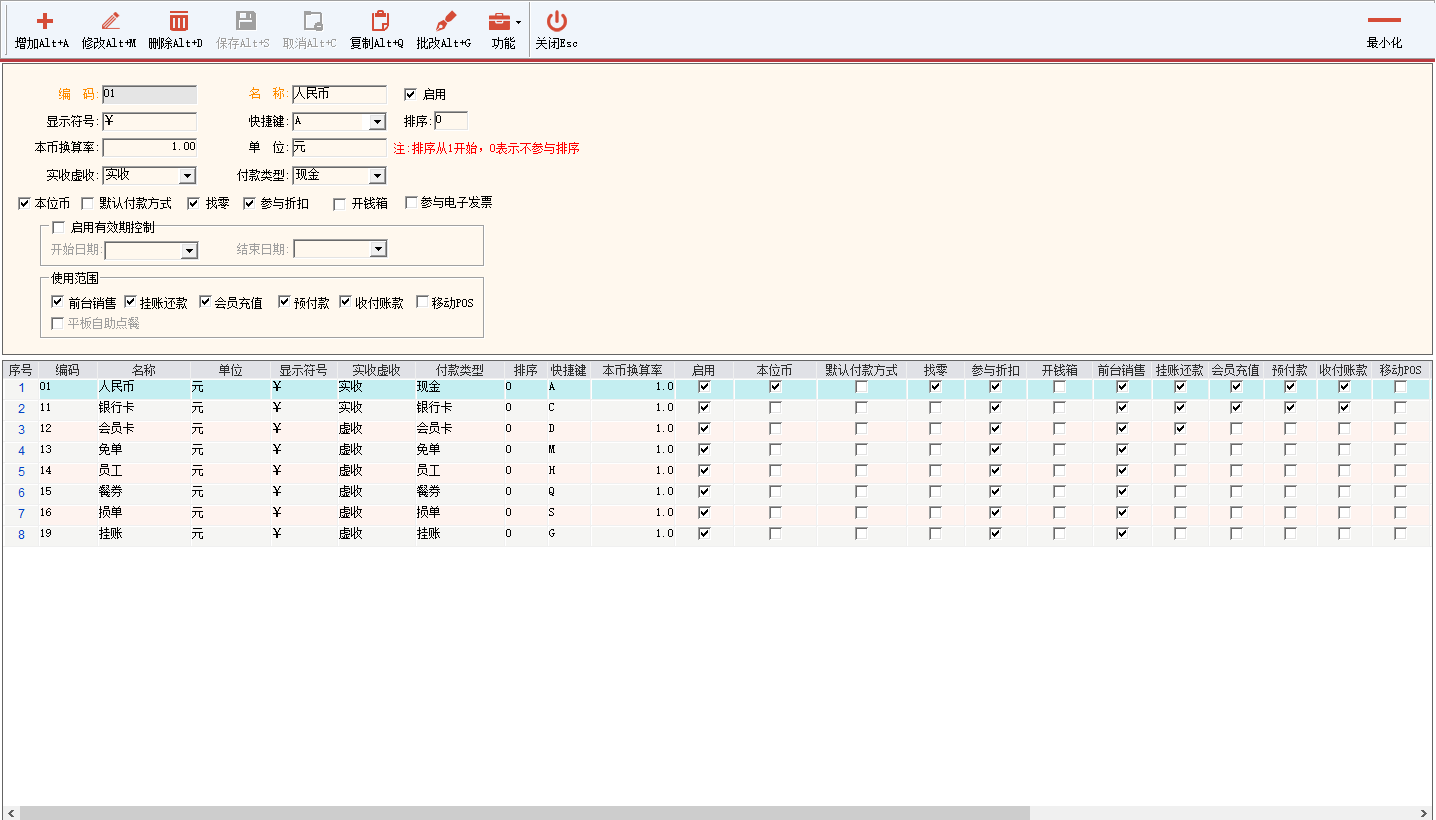1436x820 pixels.
Task: Toggle 前台销售 checkbox in the 免单 row
Action: pos(1122,450)
